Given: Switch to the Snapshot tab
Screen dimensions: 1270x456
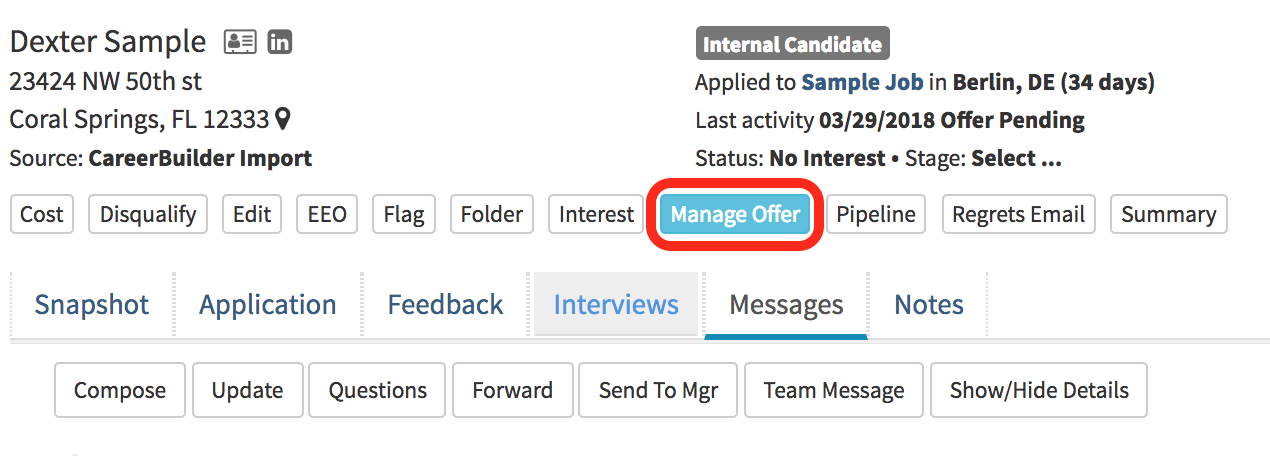Looking at the screenshot, I should pos(92,305).
